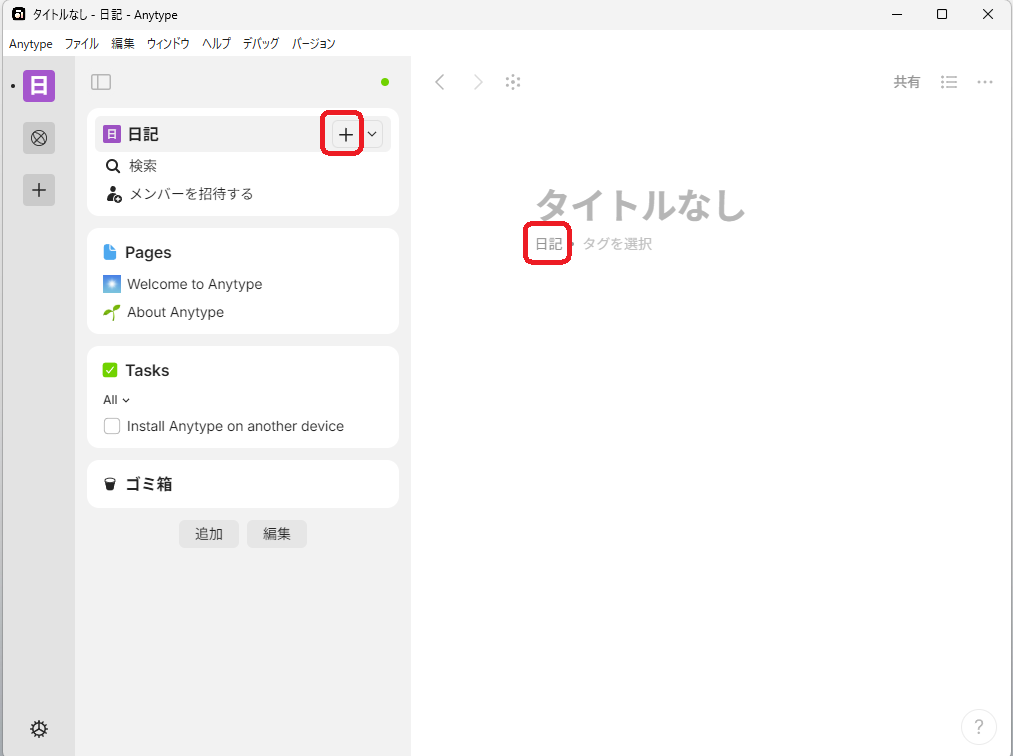Click the trash bin icon

pos(110,484)
